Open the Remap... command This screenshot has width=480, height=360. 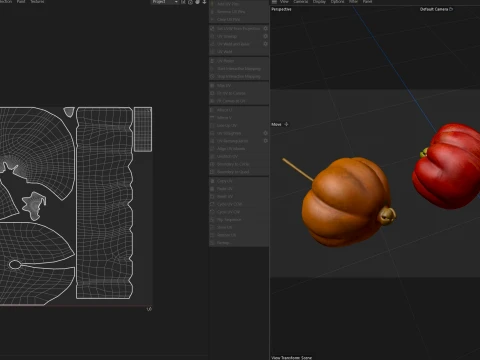[x=239, y=243]
